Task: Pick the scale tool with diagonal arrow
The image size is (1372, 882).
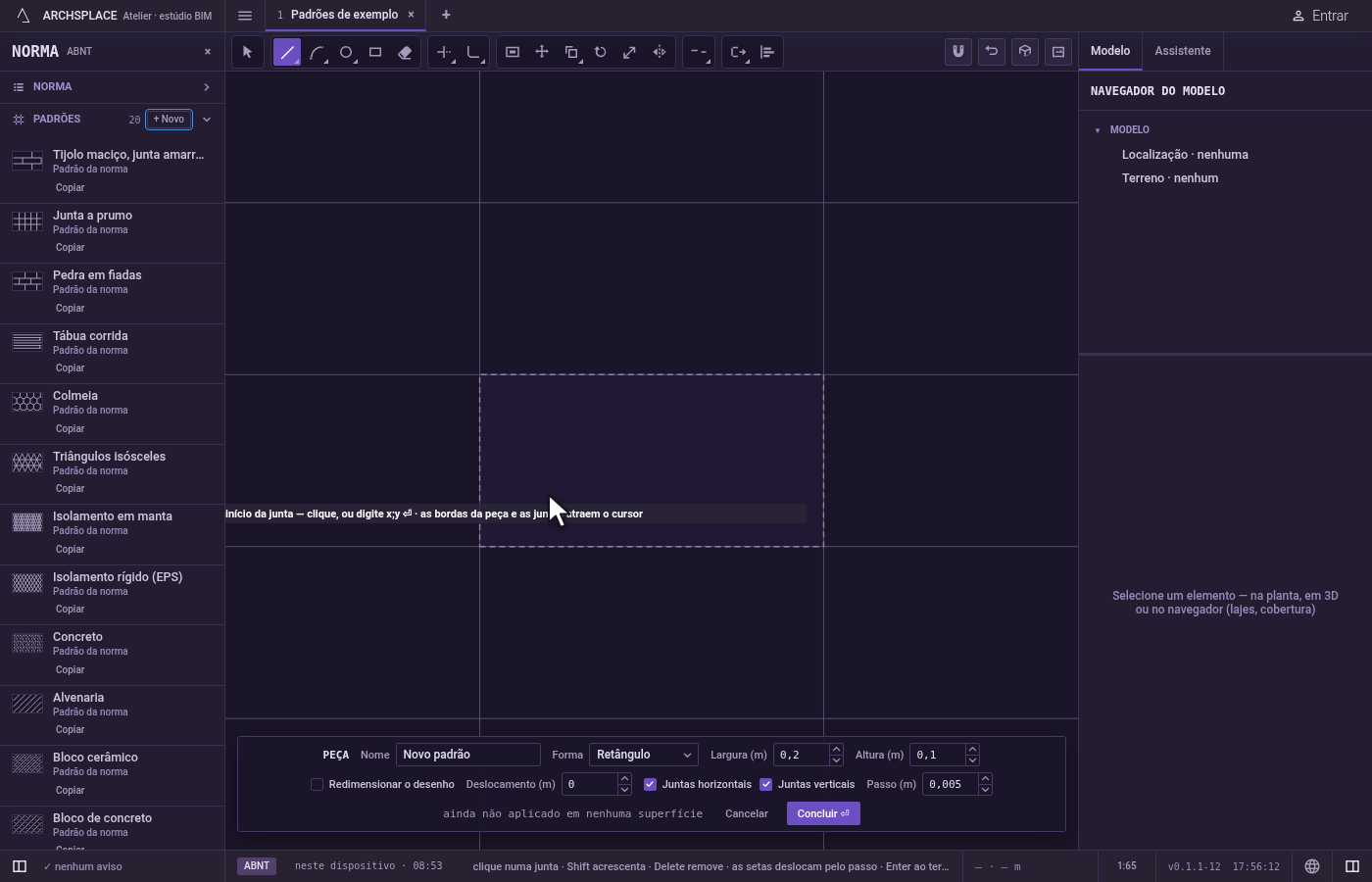Action: point(630,52)
